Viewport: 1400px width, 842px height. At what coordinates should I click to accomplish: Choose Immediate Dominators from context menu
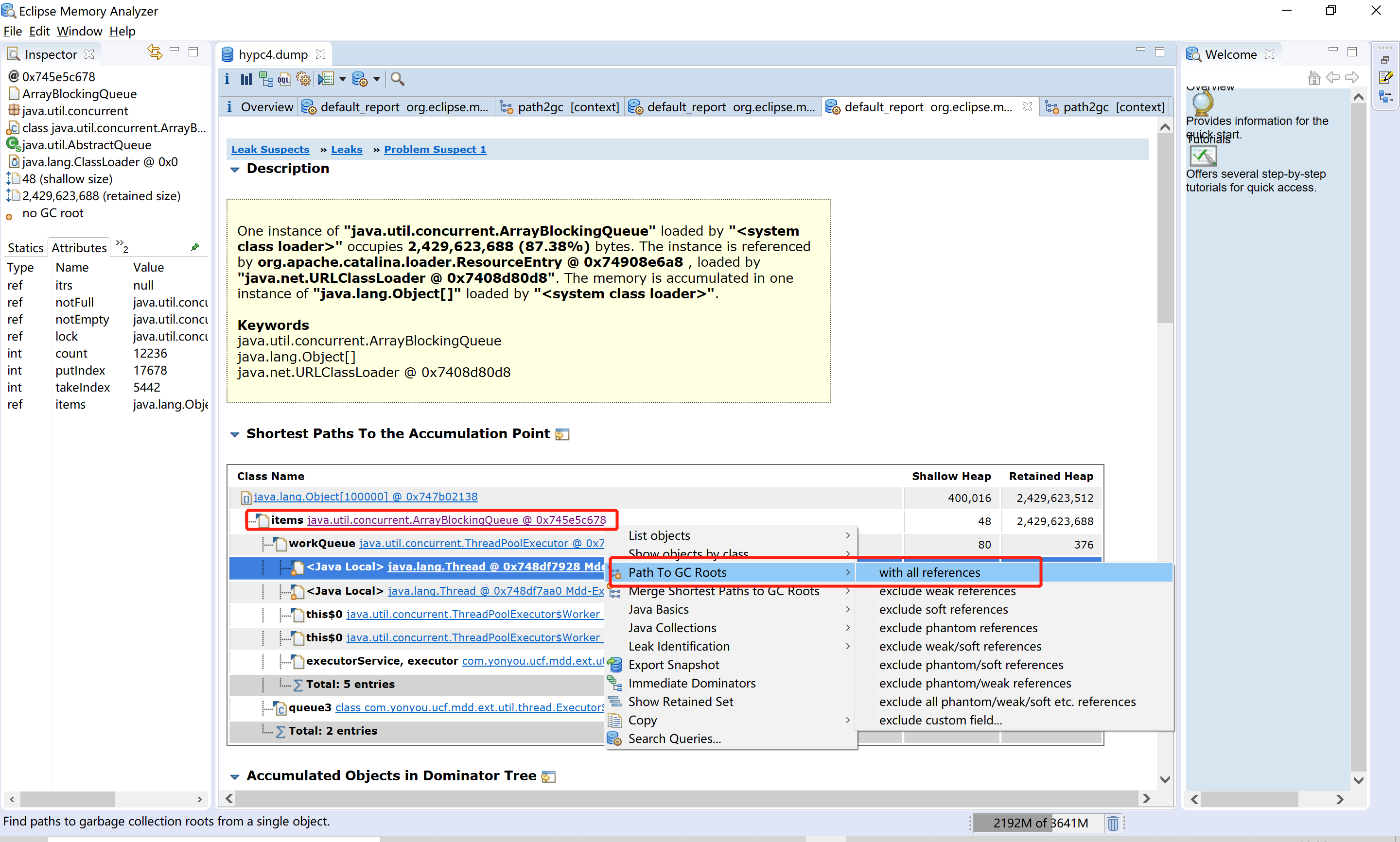[691, 683]
